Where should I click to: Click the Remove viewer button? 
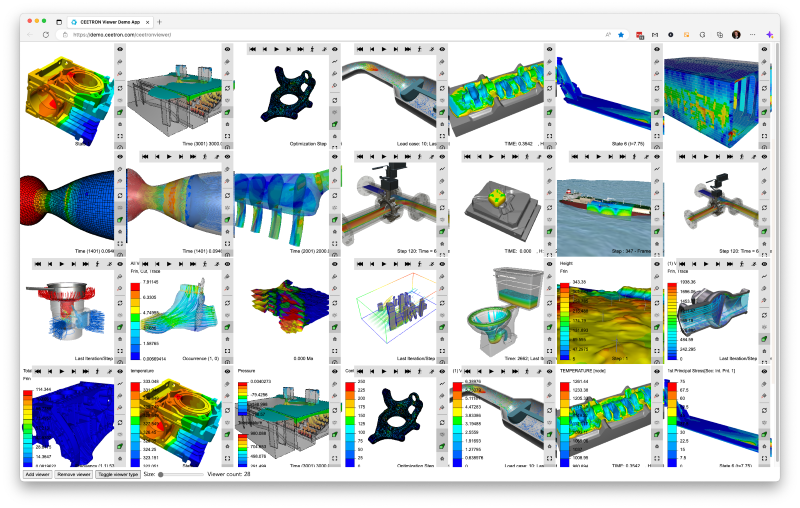click(72, 474)
